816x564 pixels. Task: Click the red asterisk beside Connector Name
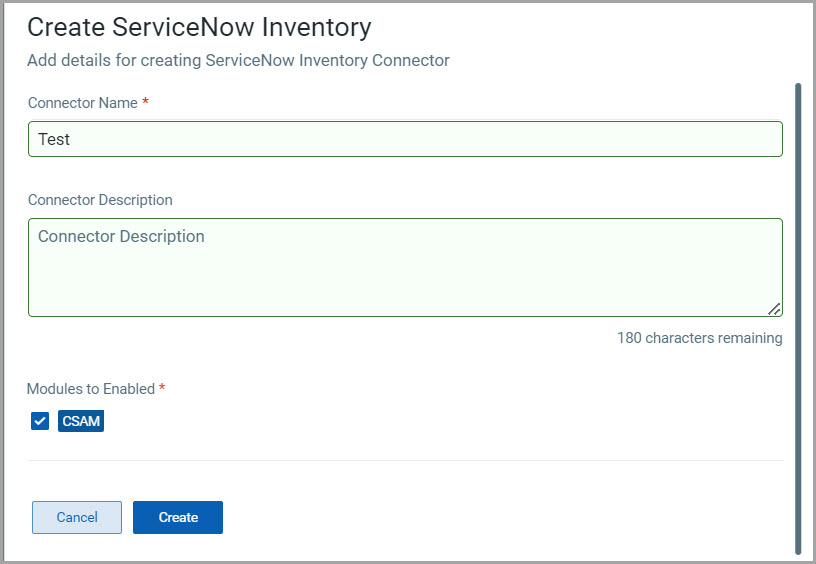pyautogui.click(x=146, y=102)
